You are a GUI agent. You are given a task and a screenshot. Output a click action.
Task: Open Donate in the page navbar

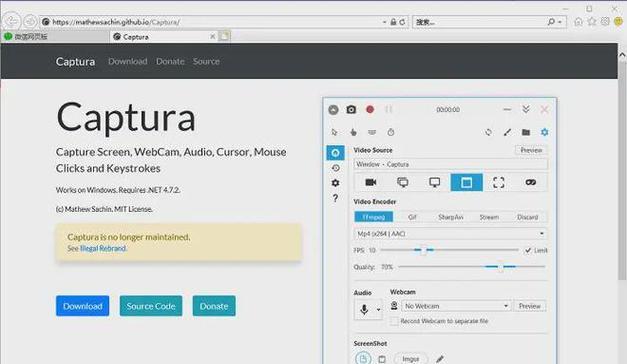click(x=170, y=61)
